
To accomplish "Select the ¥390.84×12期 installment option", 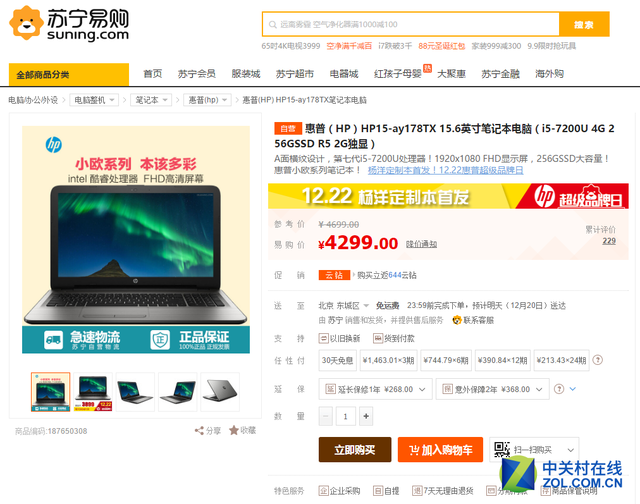I will 503,360.
